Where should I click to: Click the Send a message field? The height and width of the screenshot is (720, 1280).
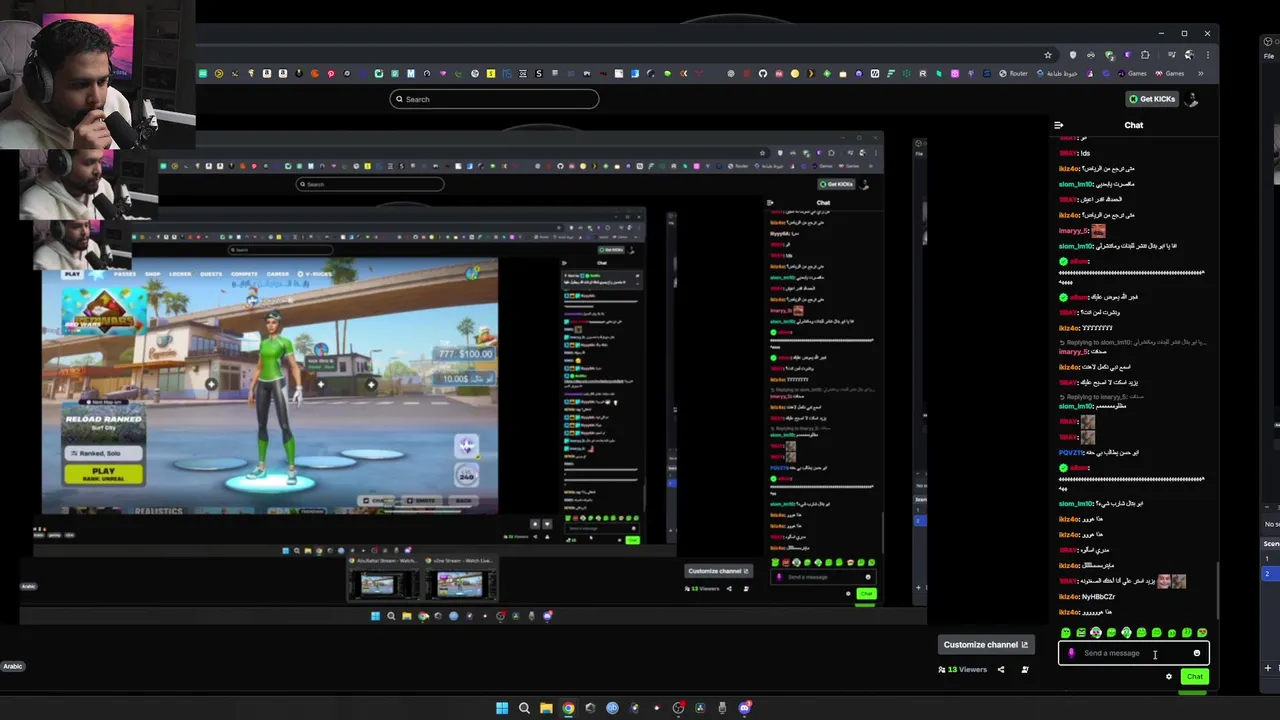(1134, 653)
